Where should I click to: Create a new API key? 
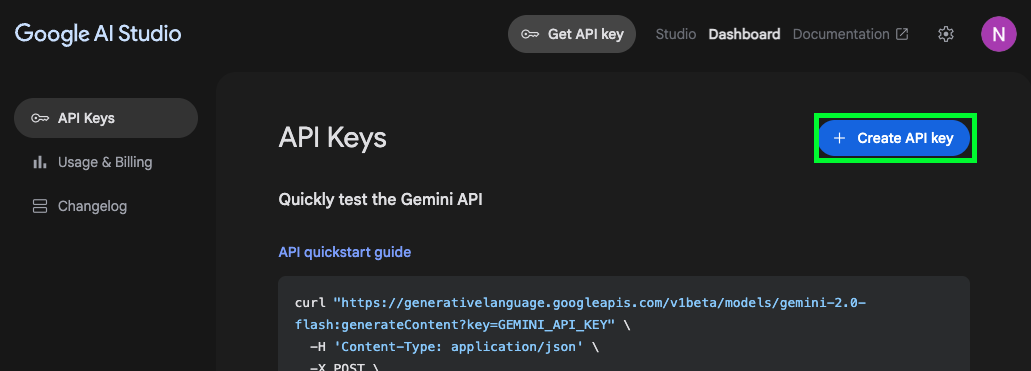(894, 138)
